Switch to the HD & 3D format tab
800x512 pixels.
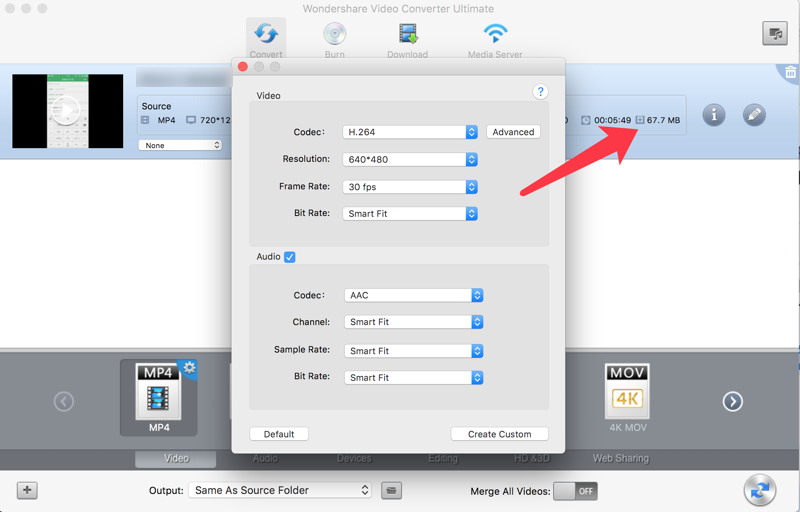[x=532, y=458]
